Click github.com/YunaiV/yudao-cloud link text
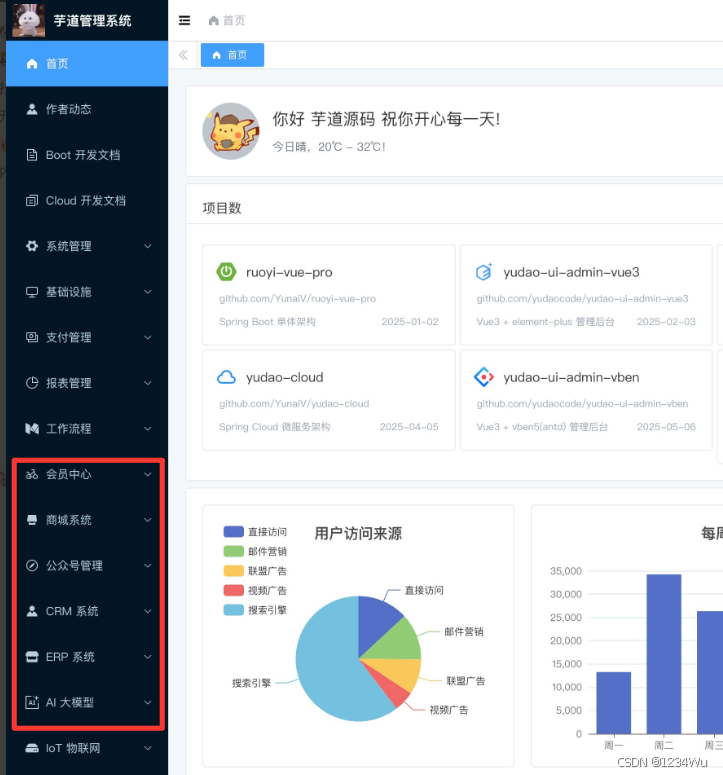Viewport: 723px width, 775px height. [x=294, y=404]
